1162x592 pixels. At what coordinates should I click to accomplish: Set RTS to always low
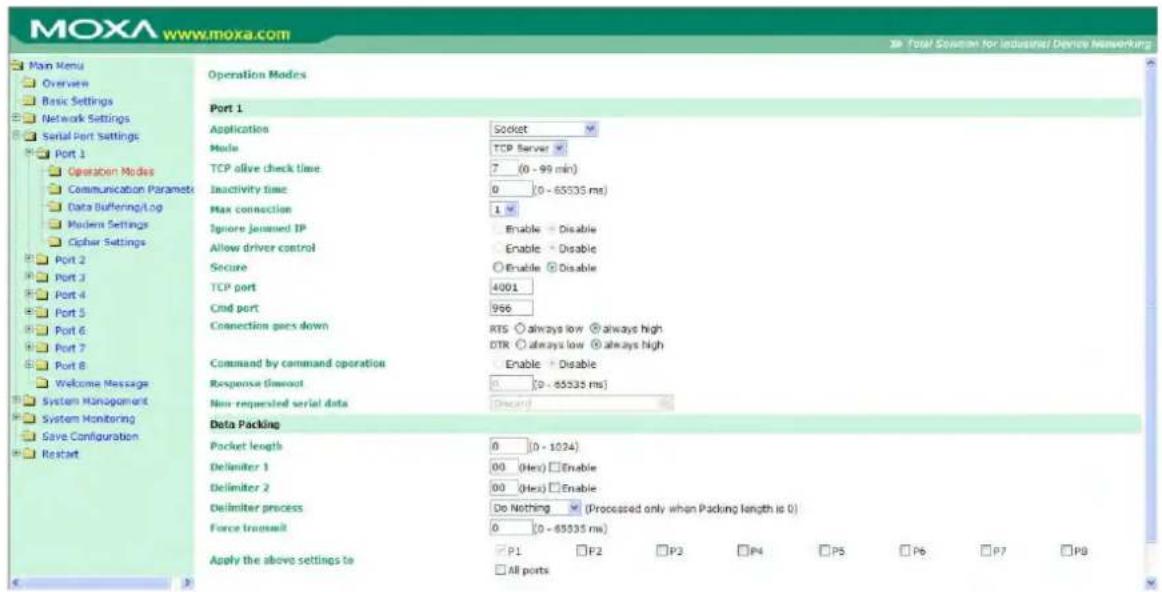tap(519, 328)
